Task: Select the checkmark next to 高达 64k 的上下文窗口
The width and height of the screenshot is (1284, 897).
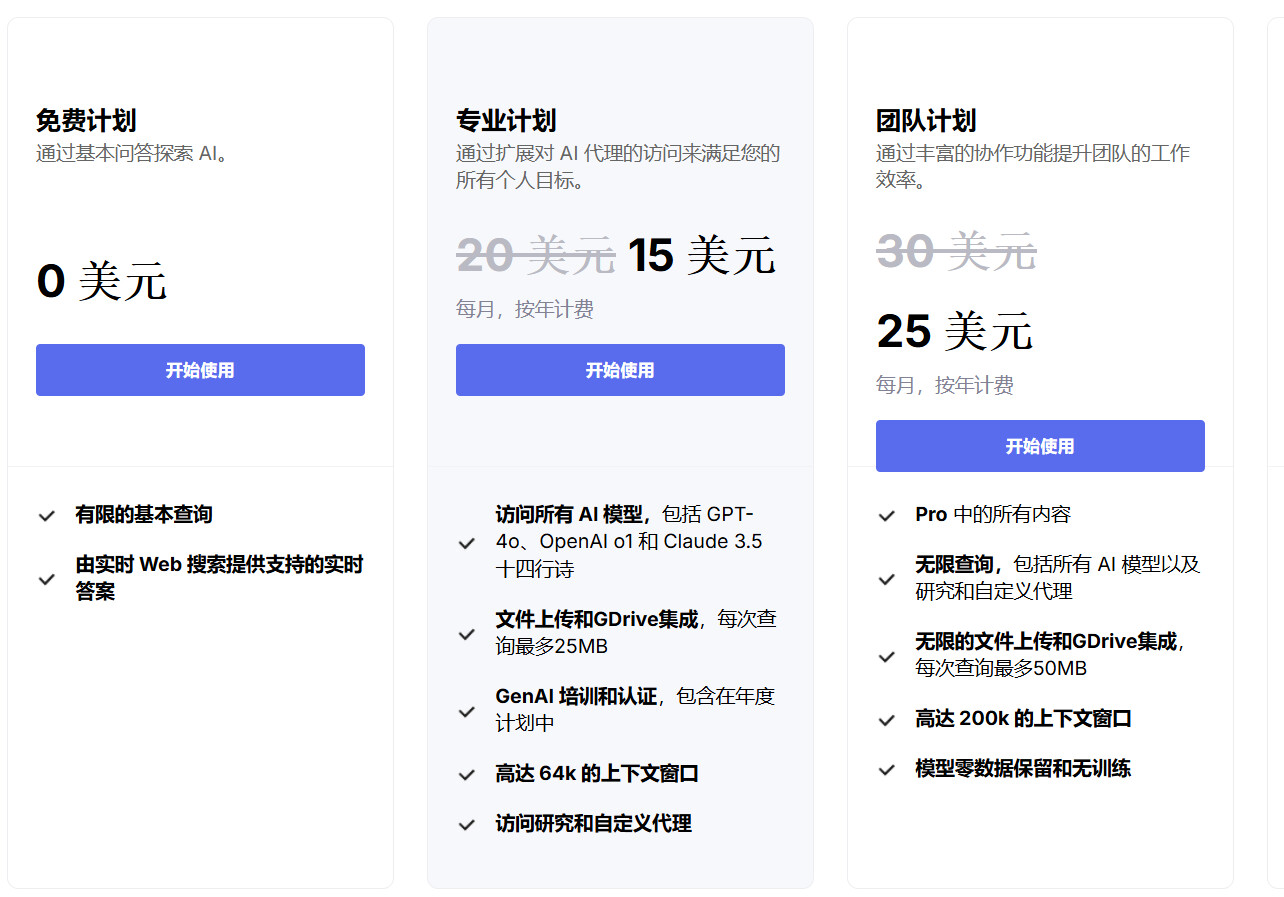Action: (466, 775)
